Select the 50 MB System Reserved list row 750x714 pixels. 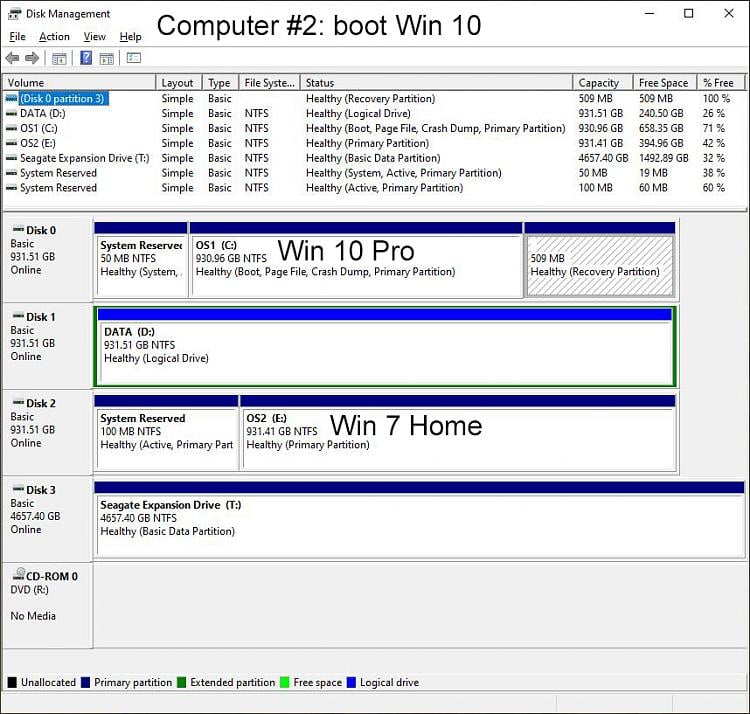[x=375, y=173]
